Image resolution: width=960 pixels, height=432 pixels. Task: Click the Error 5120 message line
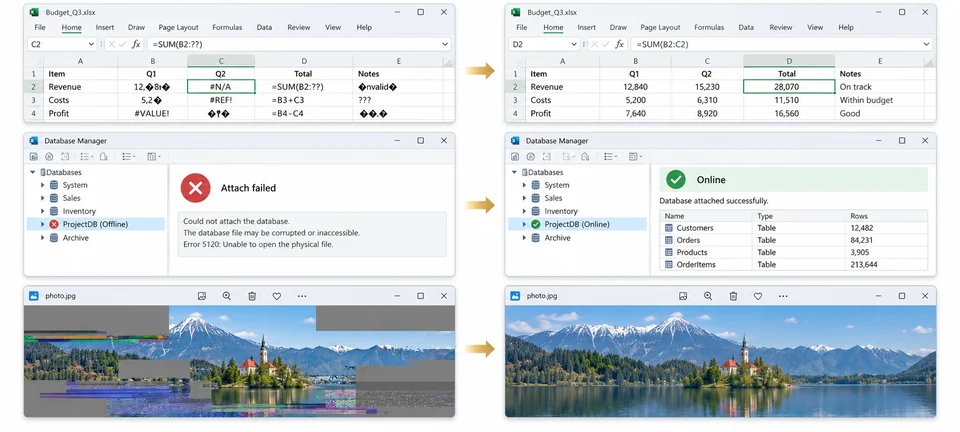pyautogui.click(x=258, y=244)
